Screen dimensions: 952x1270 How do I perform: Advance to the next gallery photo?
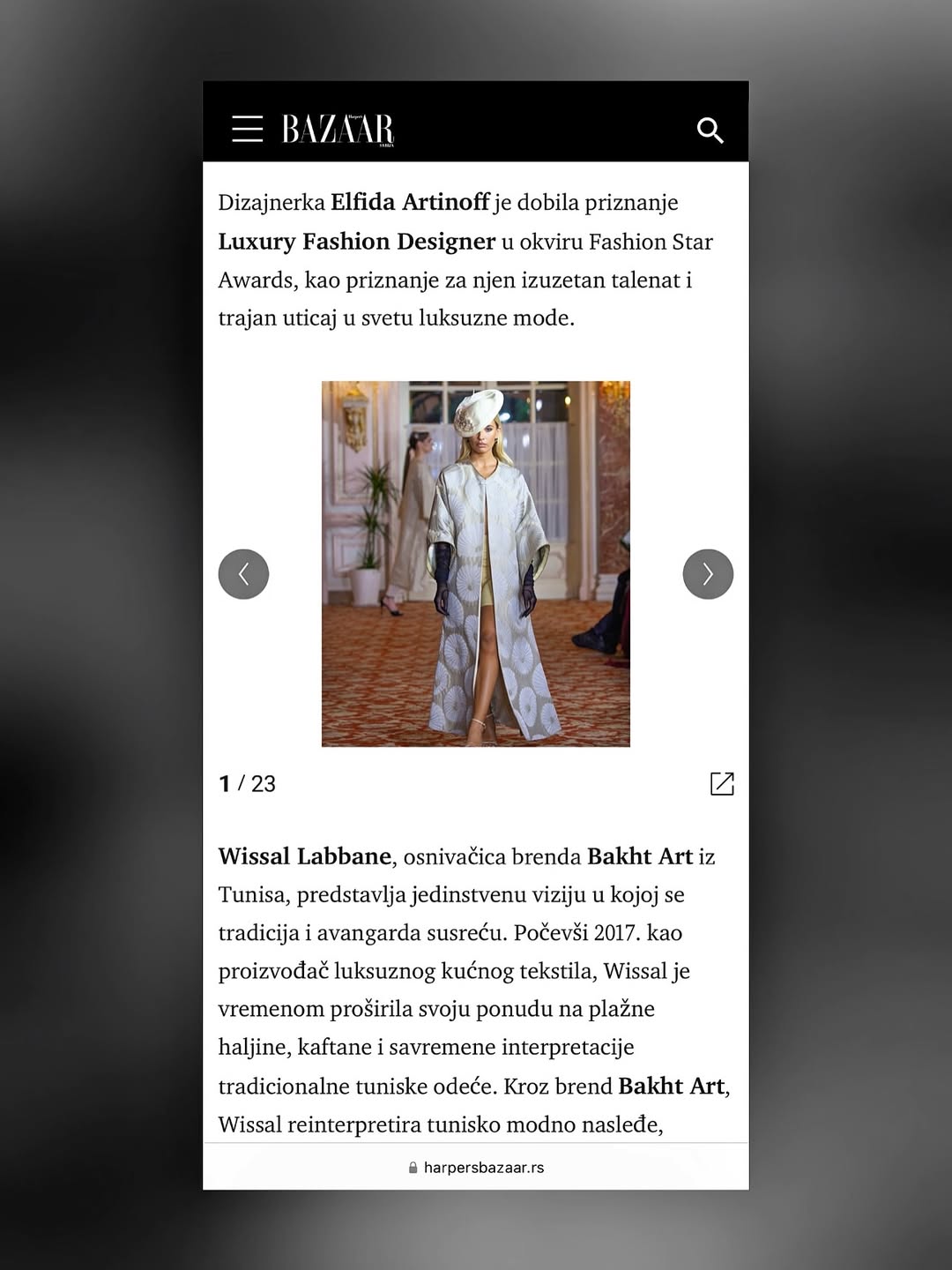(x=708, y=574)
